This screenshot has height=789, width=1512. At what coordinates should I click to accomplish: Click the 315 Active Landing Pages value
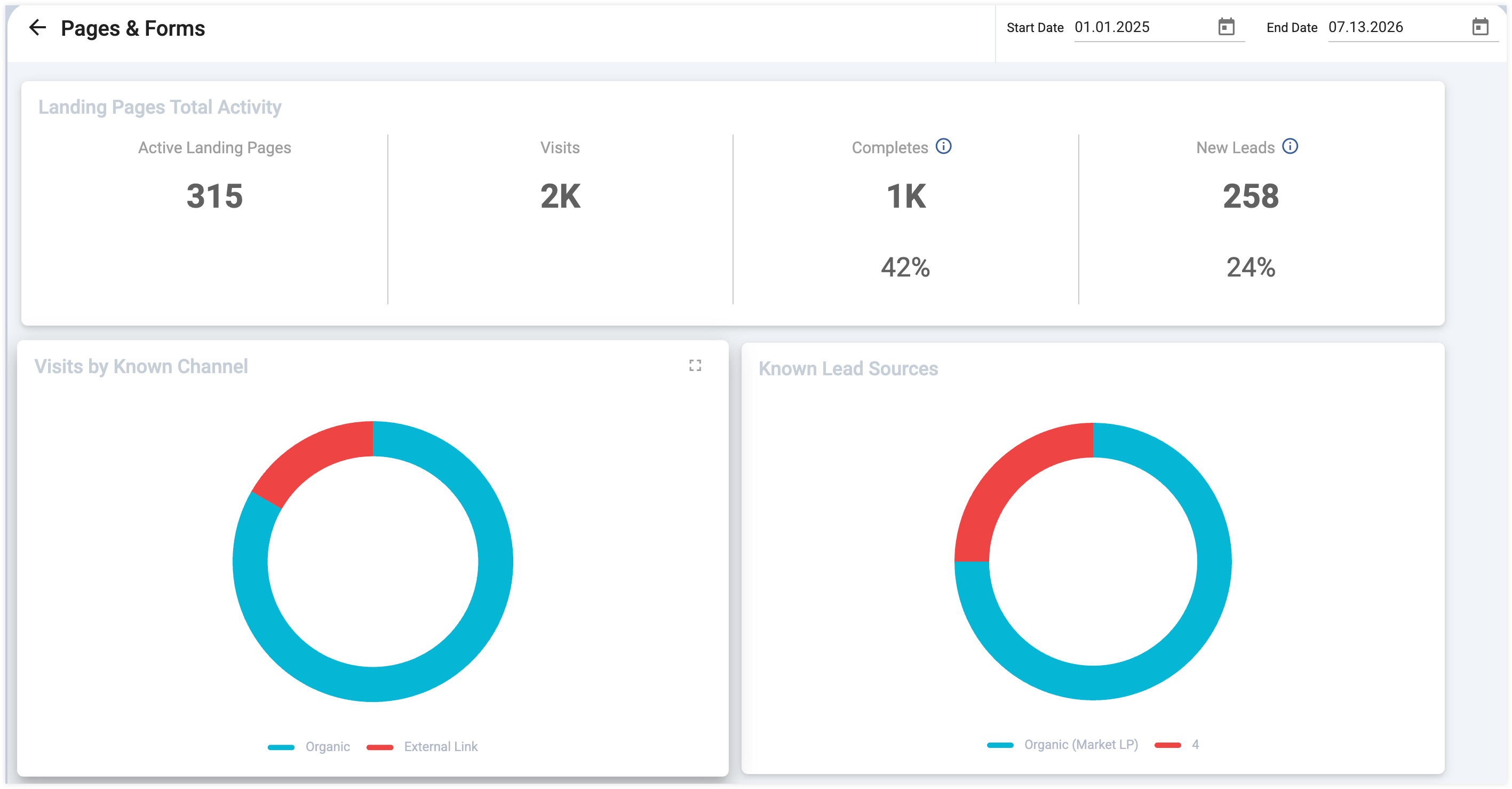(x=215, y=196)
